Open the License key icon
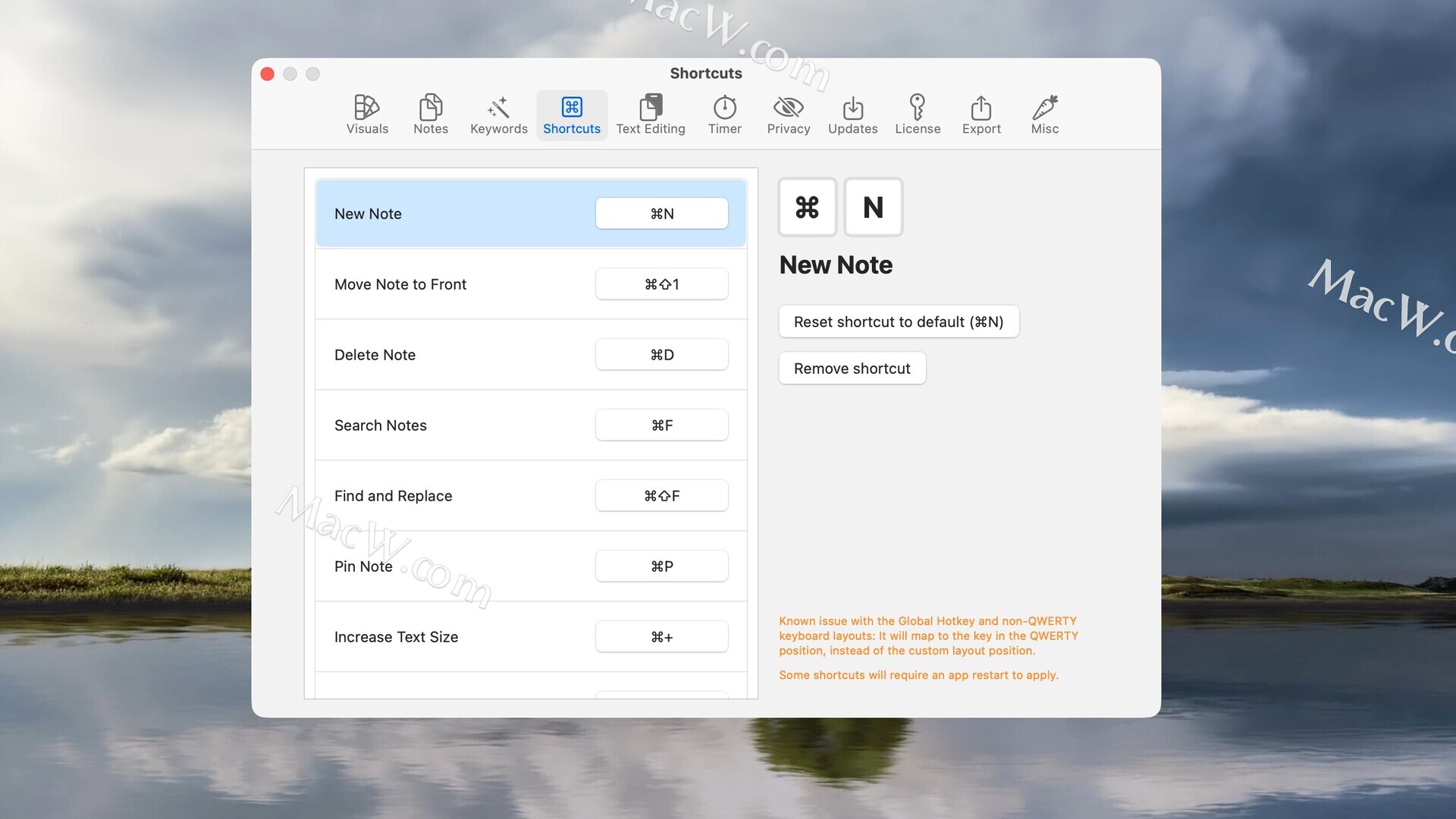Image resolution: width=1456 pixels, height=819 pixels. tap(917, 115)
